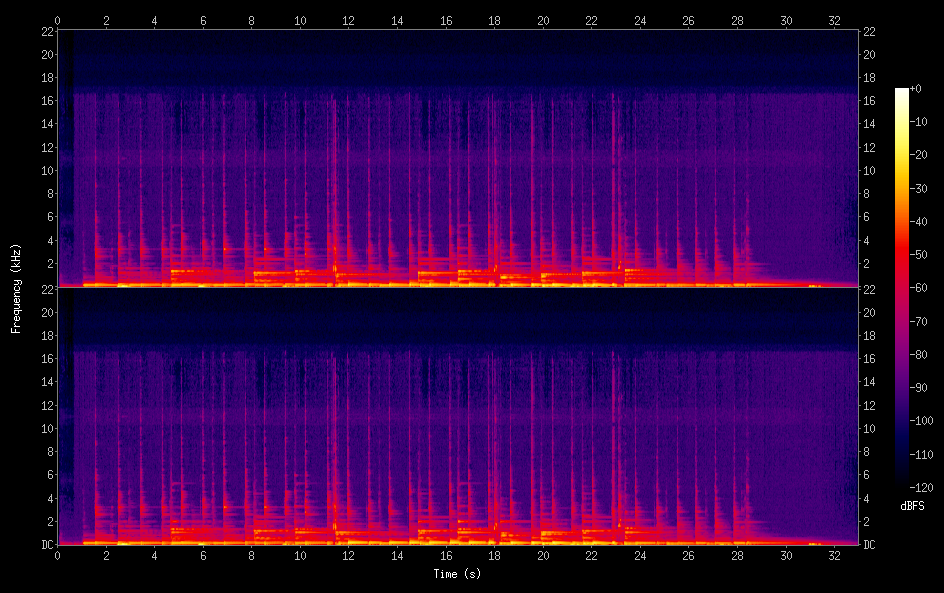Click 10 kHz label on upper channel left axis
The image size is (944, 593).
pos(45,170)
